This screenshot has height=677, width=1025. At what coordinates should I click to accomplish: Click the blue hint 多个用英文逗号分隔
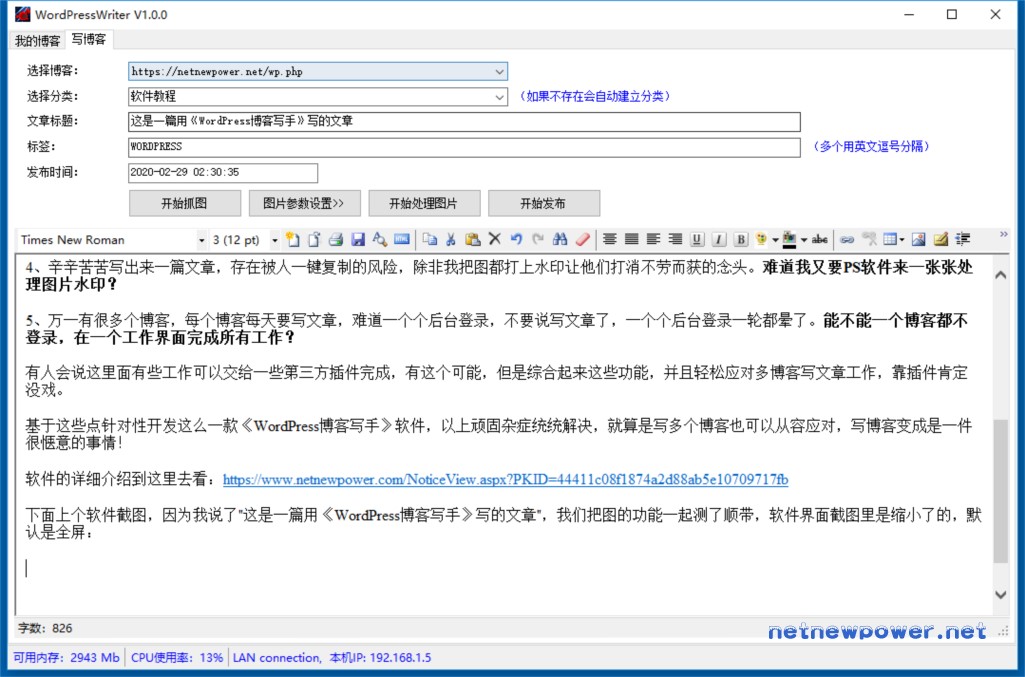click(x=871, y=146)
